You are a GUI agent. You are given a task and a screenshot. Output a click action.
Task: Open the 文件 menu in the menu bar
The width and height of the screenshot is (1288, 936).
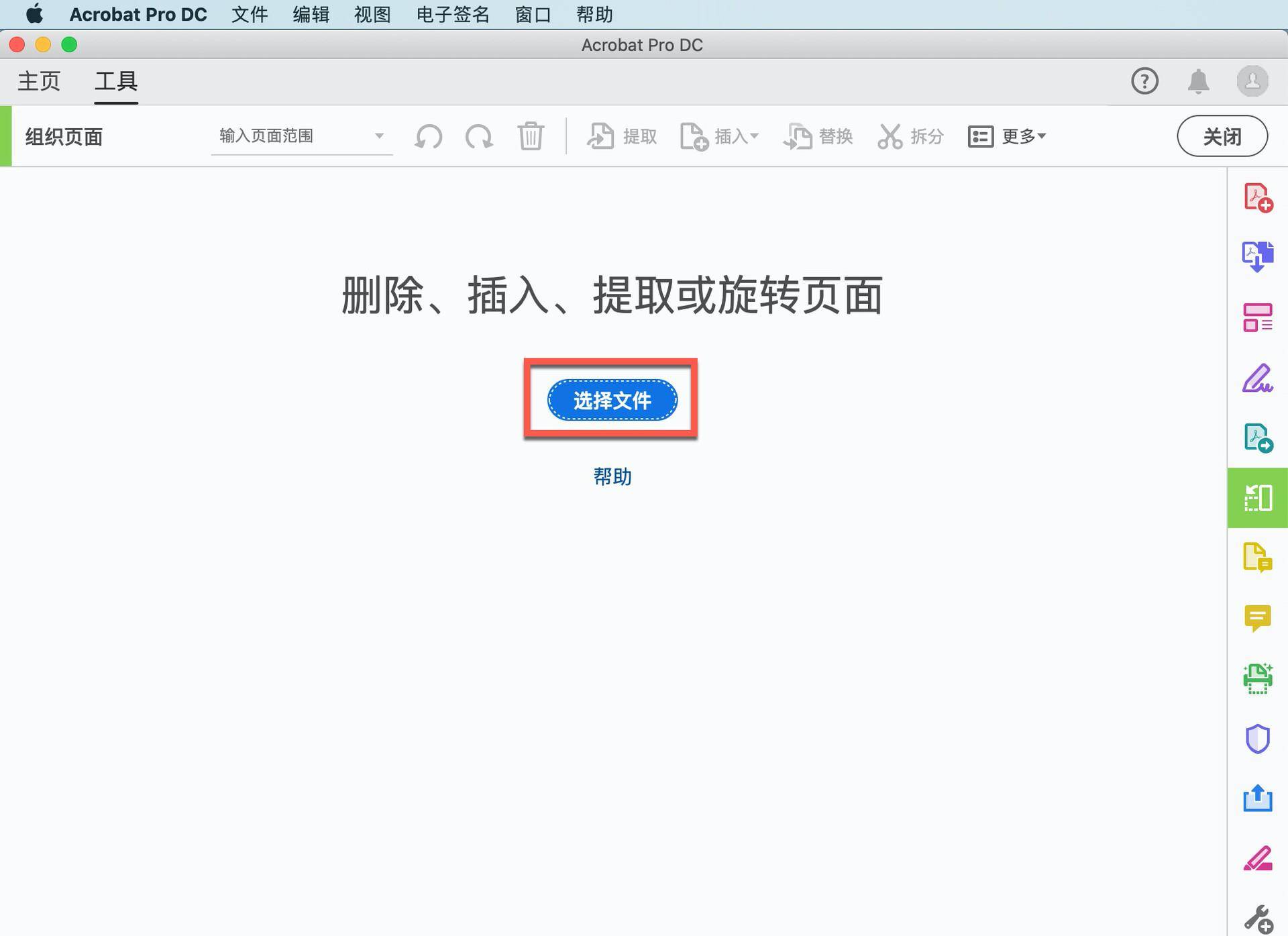[249, 14]
